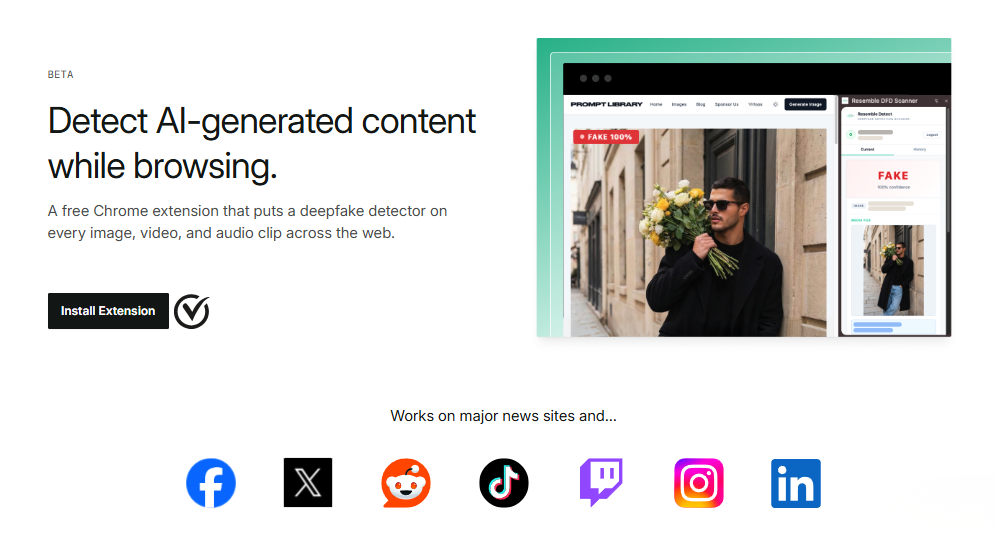Select Blog in the preview navigation
Image resolution: width=996 pixels, height=540 pixels.
point(701,104)
